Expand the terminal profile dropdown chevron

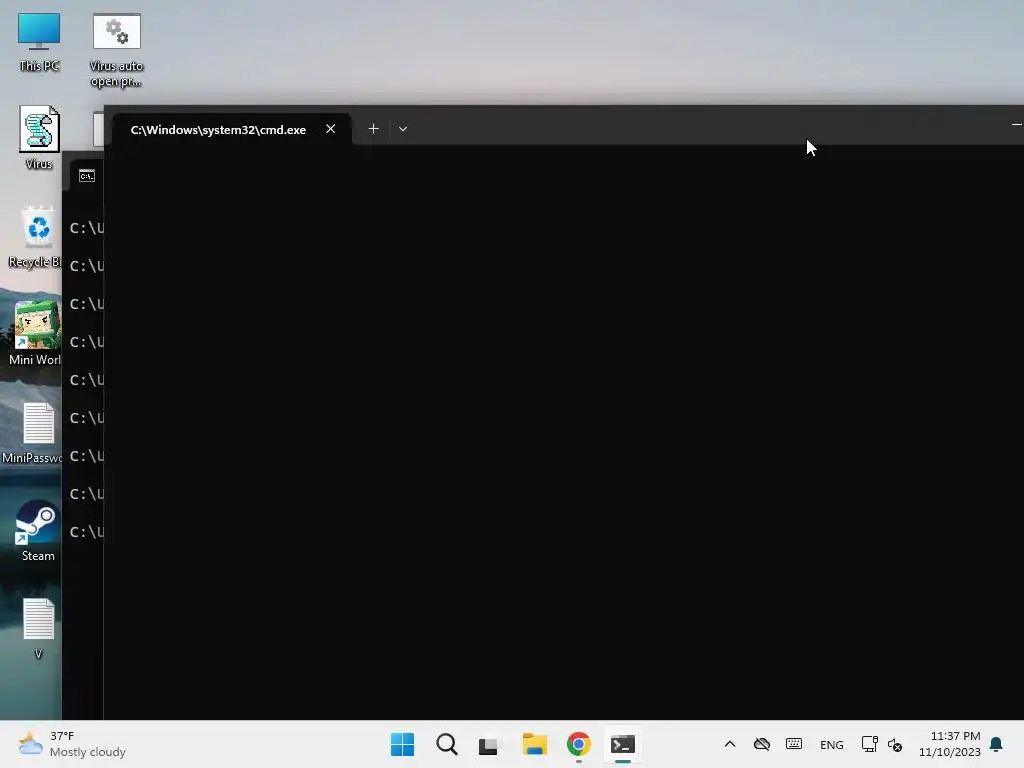click(403, 129)
